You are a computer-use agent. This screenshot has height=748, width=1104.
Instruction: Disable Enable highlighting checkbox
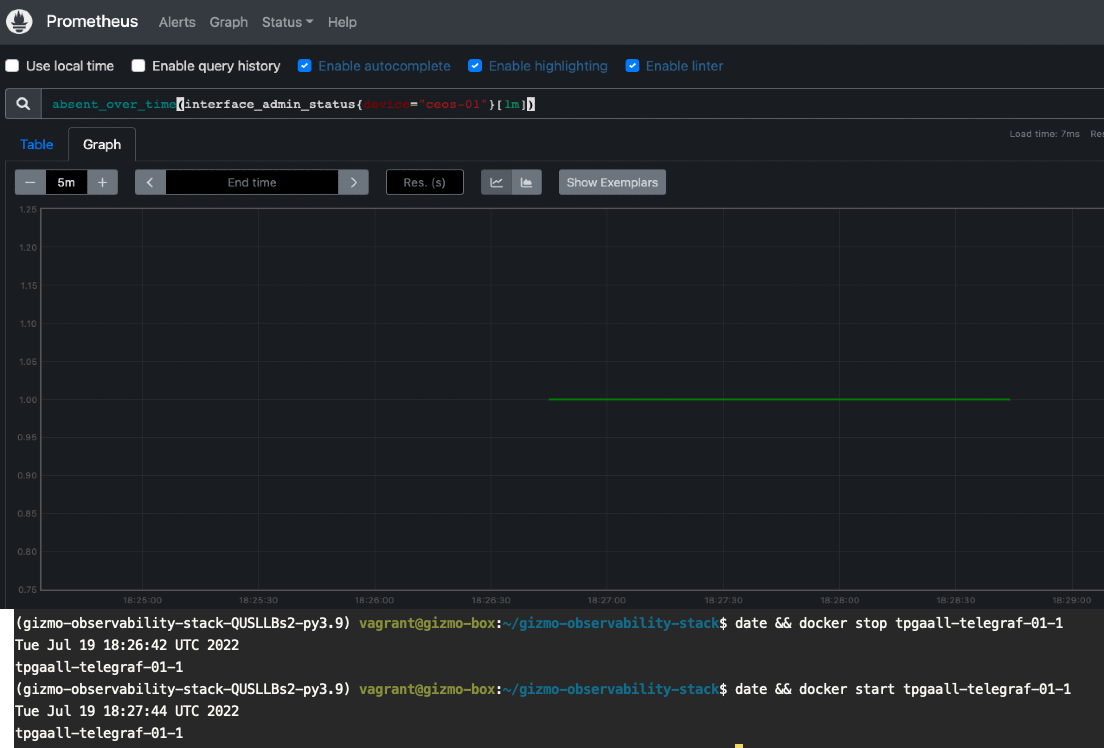(x=475, y=66)
